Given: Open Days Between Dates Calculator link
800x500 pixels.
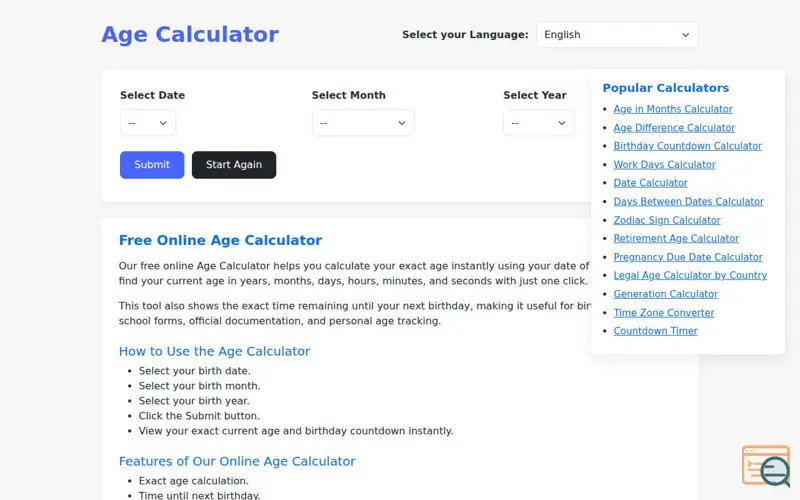Looking at the screenshot, I should [689, 202].
